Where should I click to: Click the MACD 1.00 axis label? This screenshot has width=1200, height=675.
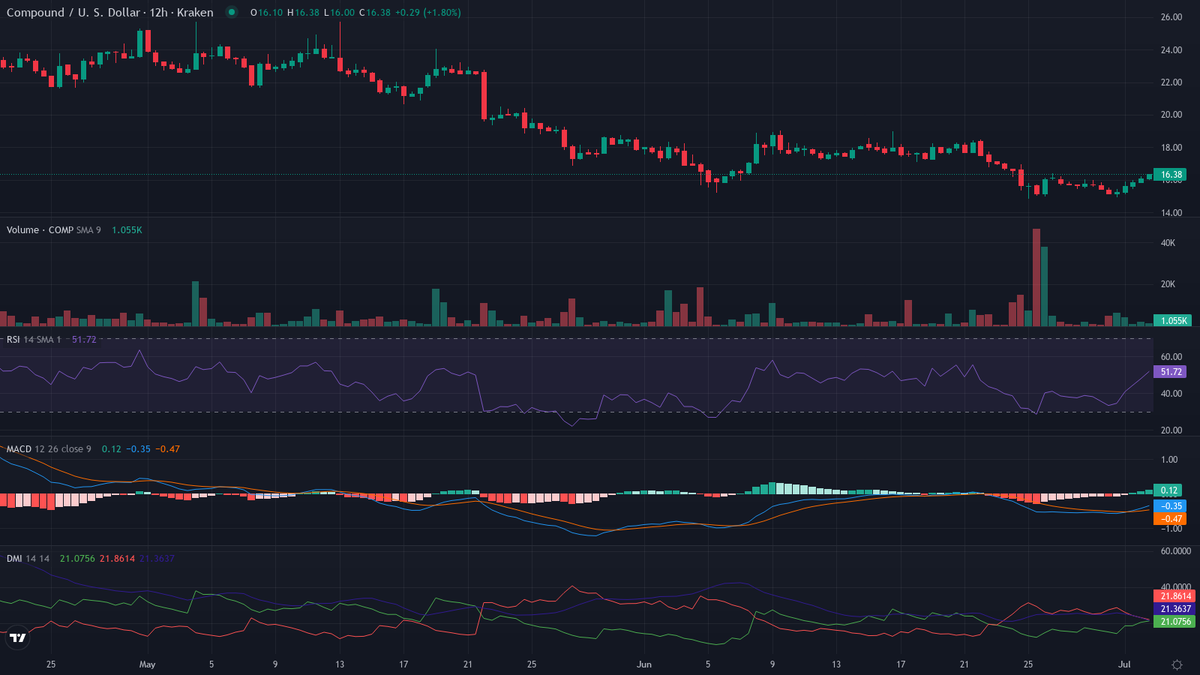coord(1169,460)
